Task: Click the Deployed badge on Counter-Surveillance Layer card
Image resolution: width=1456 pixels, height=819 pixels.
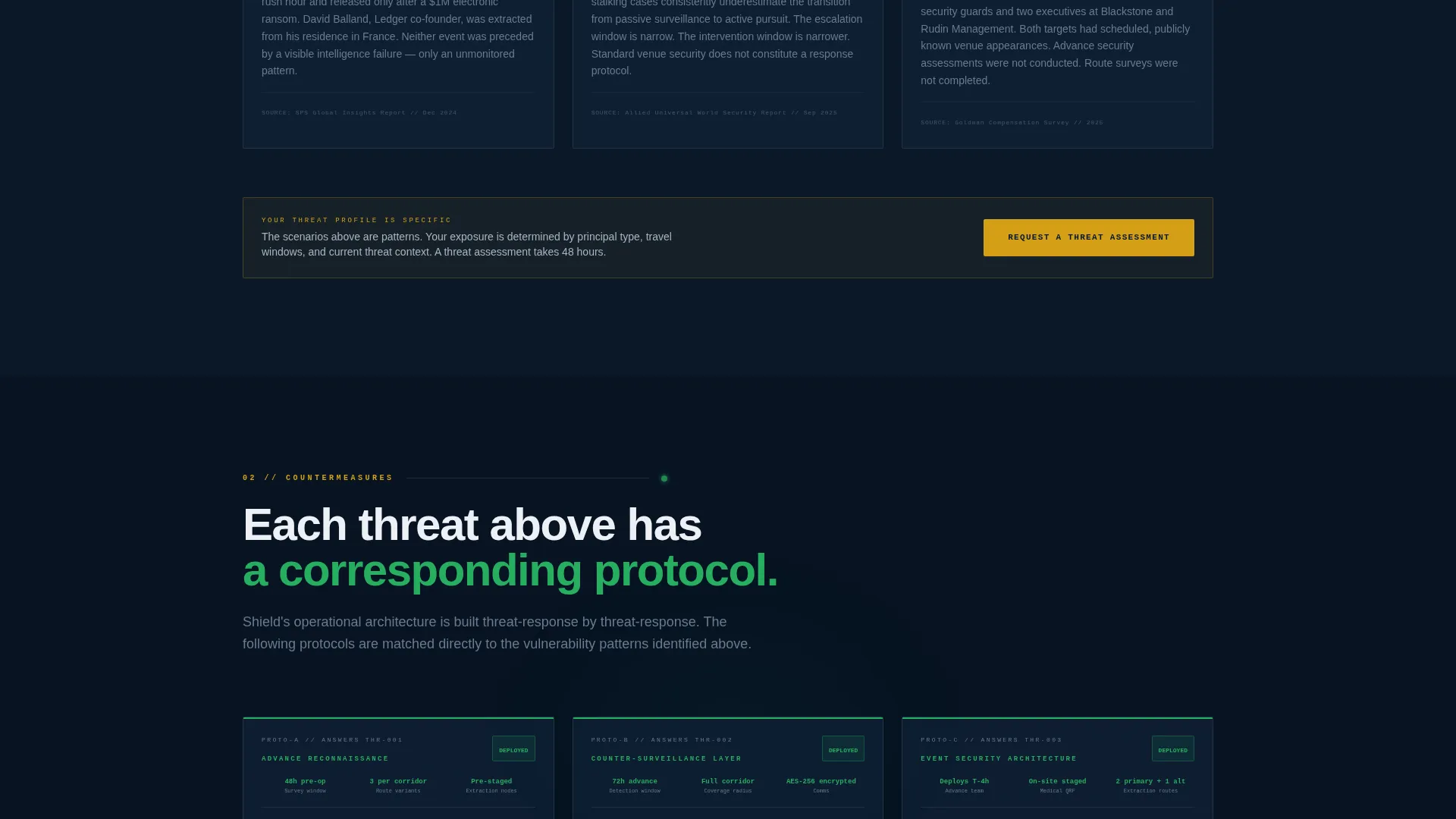Action: [843, 749]
